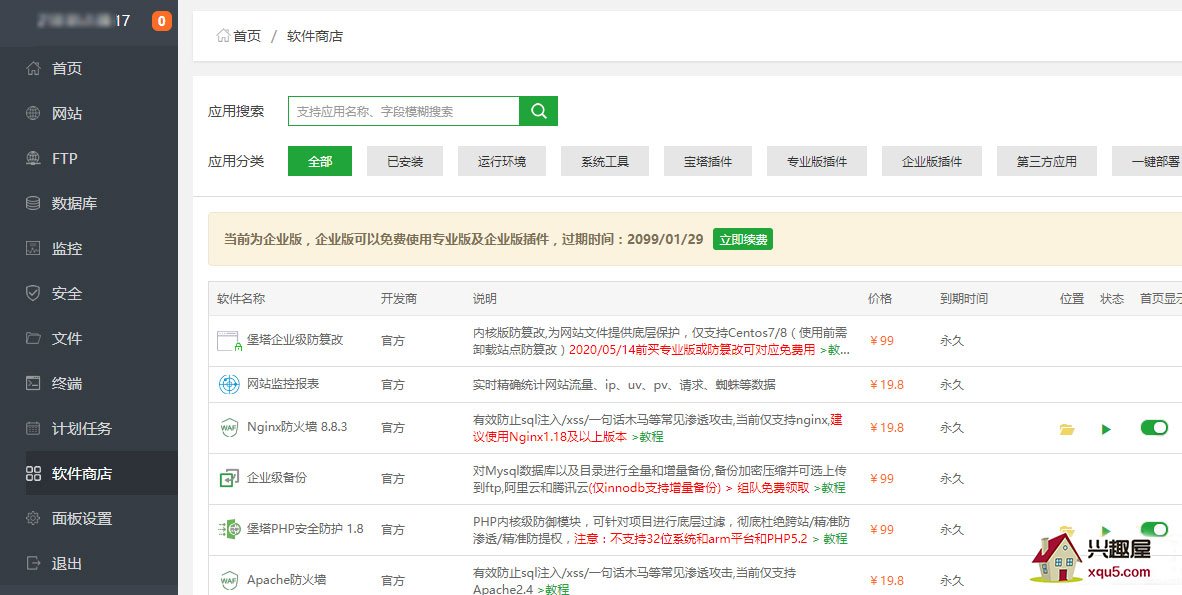Open the 教程 link for 企业级备份

(x=829, y=488)
